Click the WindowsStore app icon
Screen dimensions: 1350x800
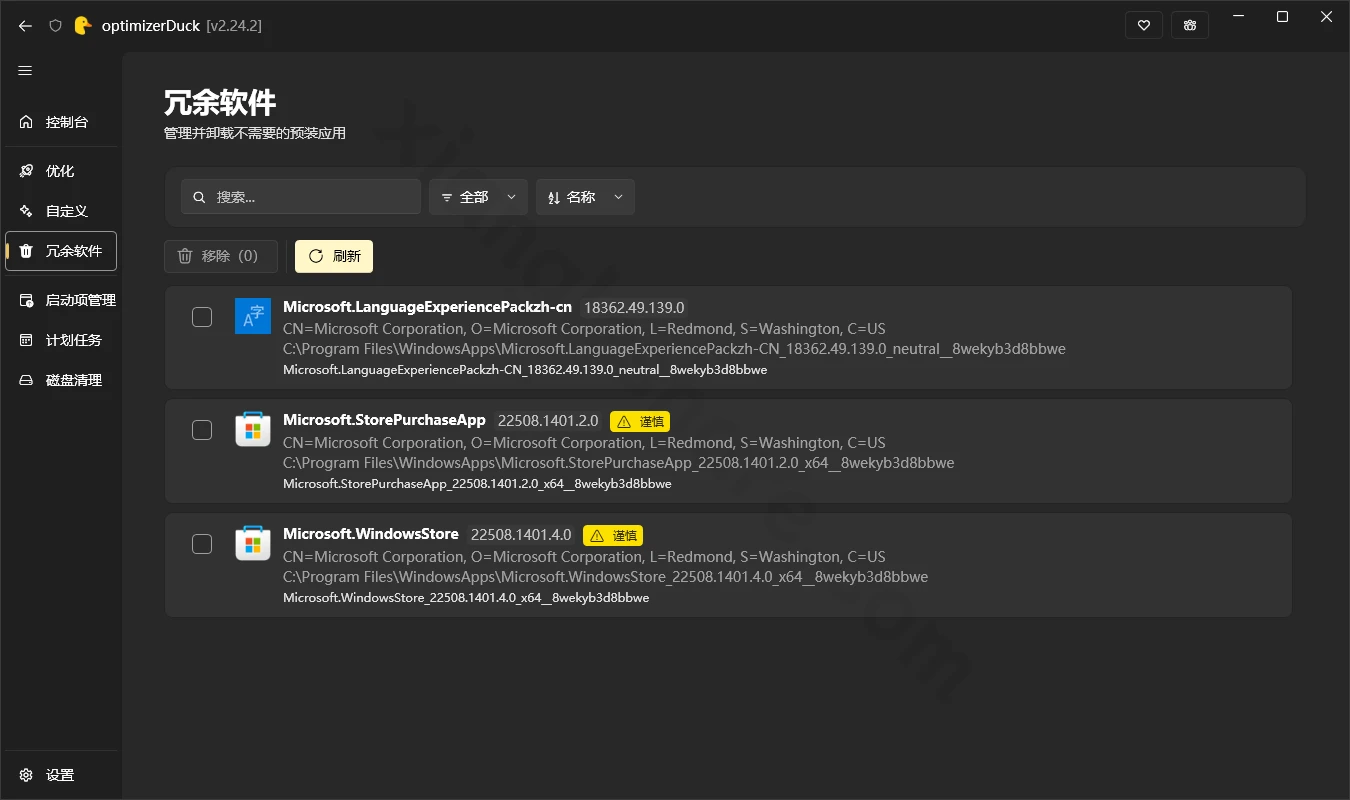click(253, 544)
